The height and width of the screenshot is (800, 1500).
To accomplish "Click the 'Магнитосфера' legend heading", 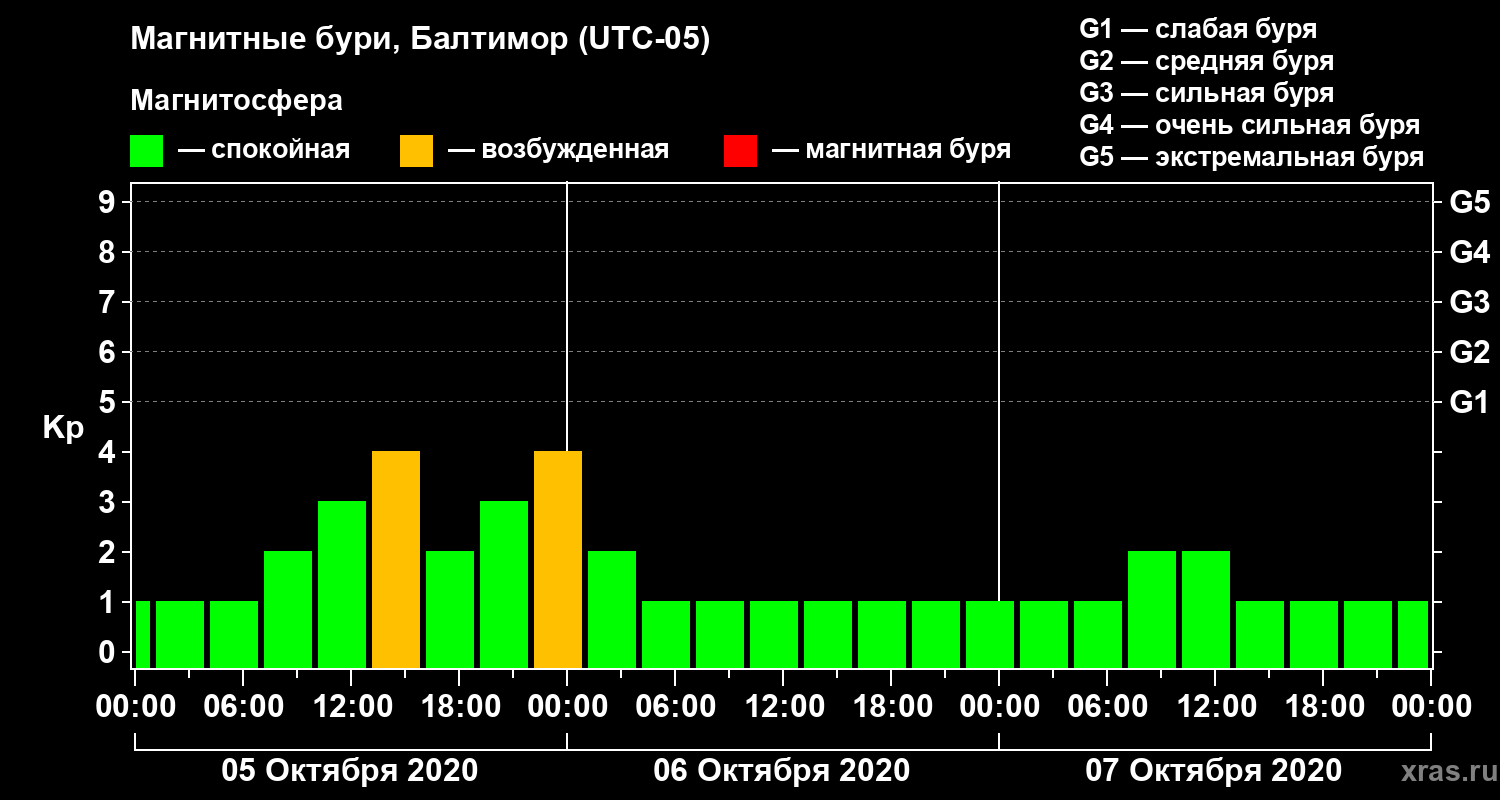I will pyautogui.click(x=236, y=101).
